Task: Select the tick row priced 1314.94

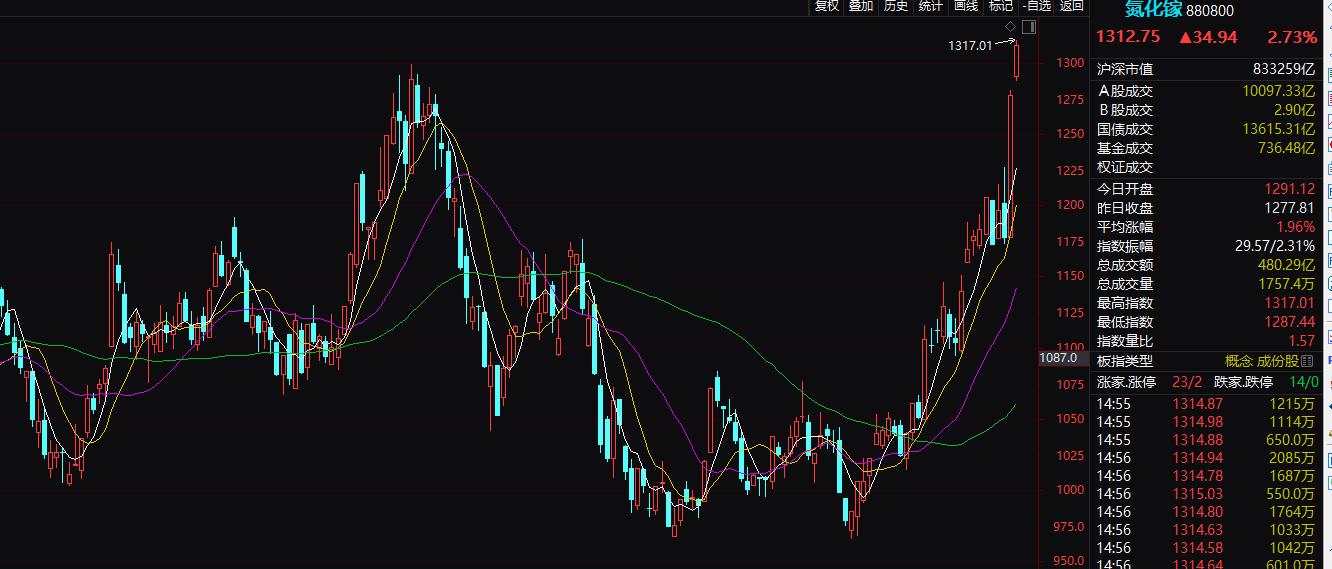Action: (x=1206, y=457)
